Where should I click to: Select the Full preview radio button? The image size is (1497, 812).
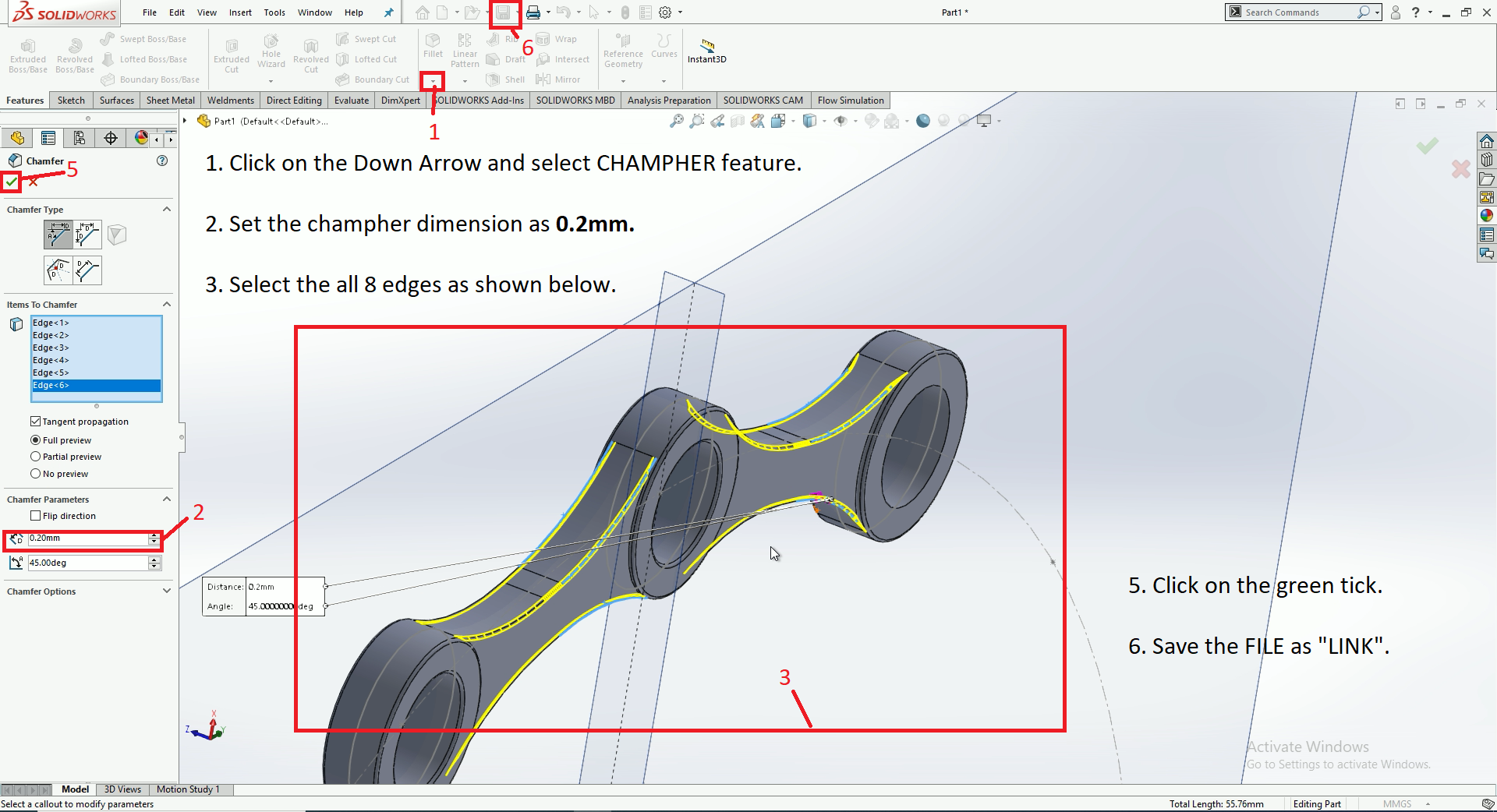[x=35, y=440]
